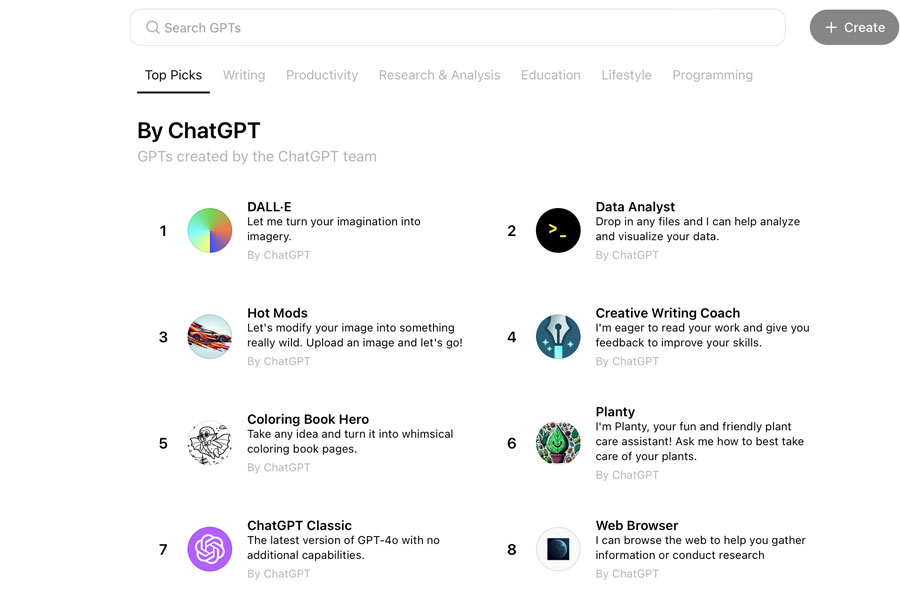Click the Create button
The width and height of the screenshot is (900, 602).
coord(854,27)
